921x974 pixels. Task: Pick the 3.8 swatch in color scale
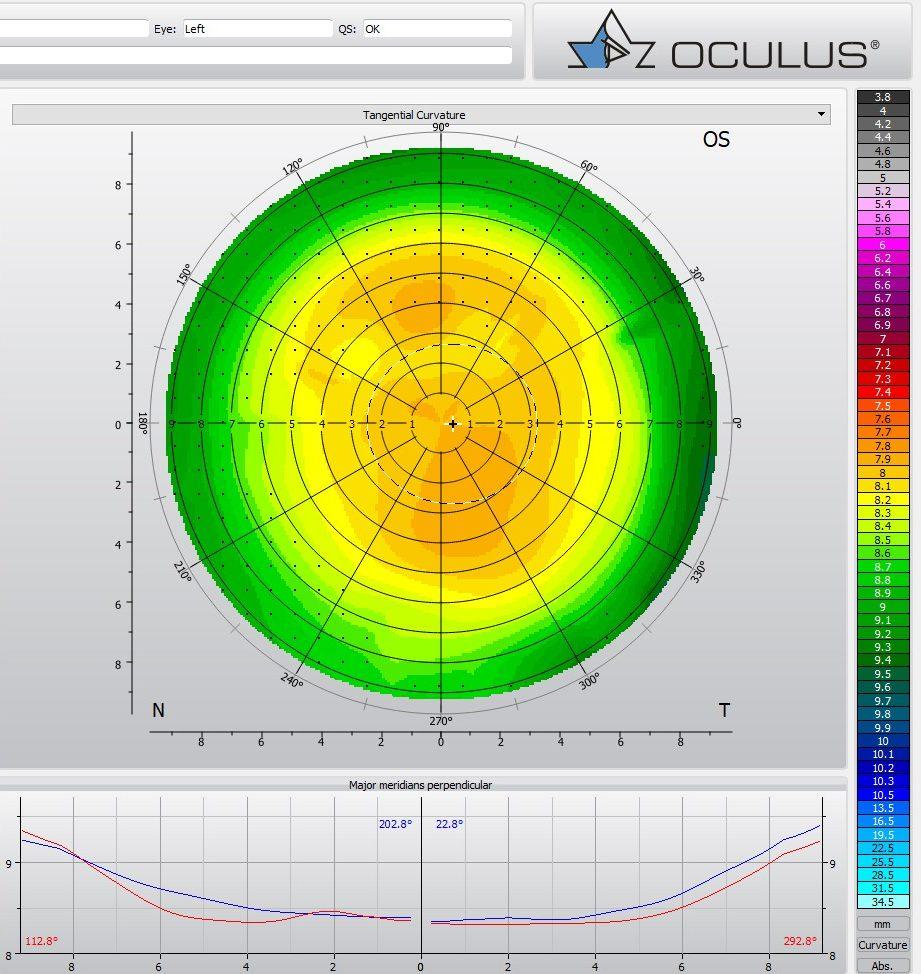882,97
